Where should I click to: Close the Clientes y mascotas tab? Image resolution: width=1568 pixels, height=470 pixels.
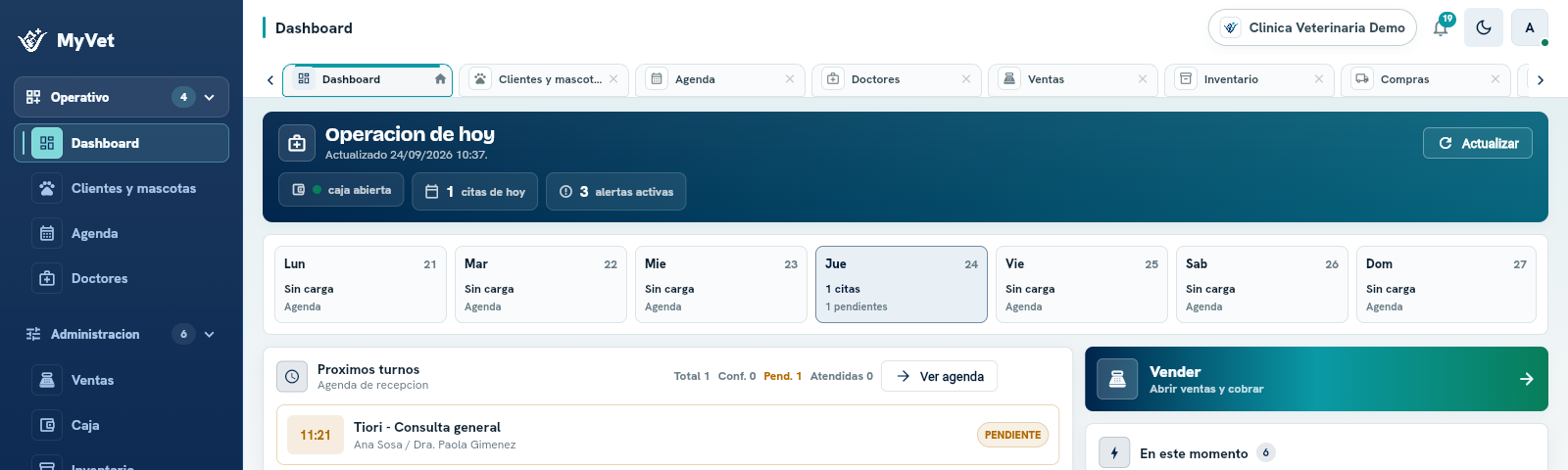613,79
